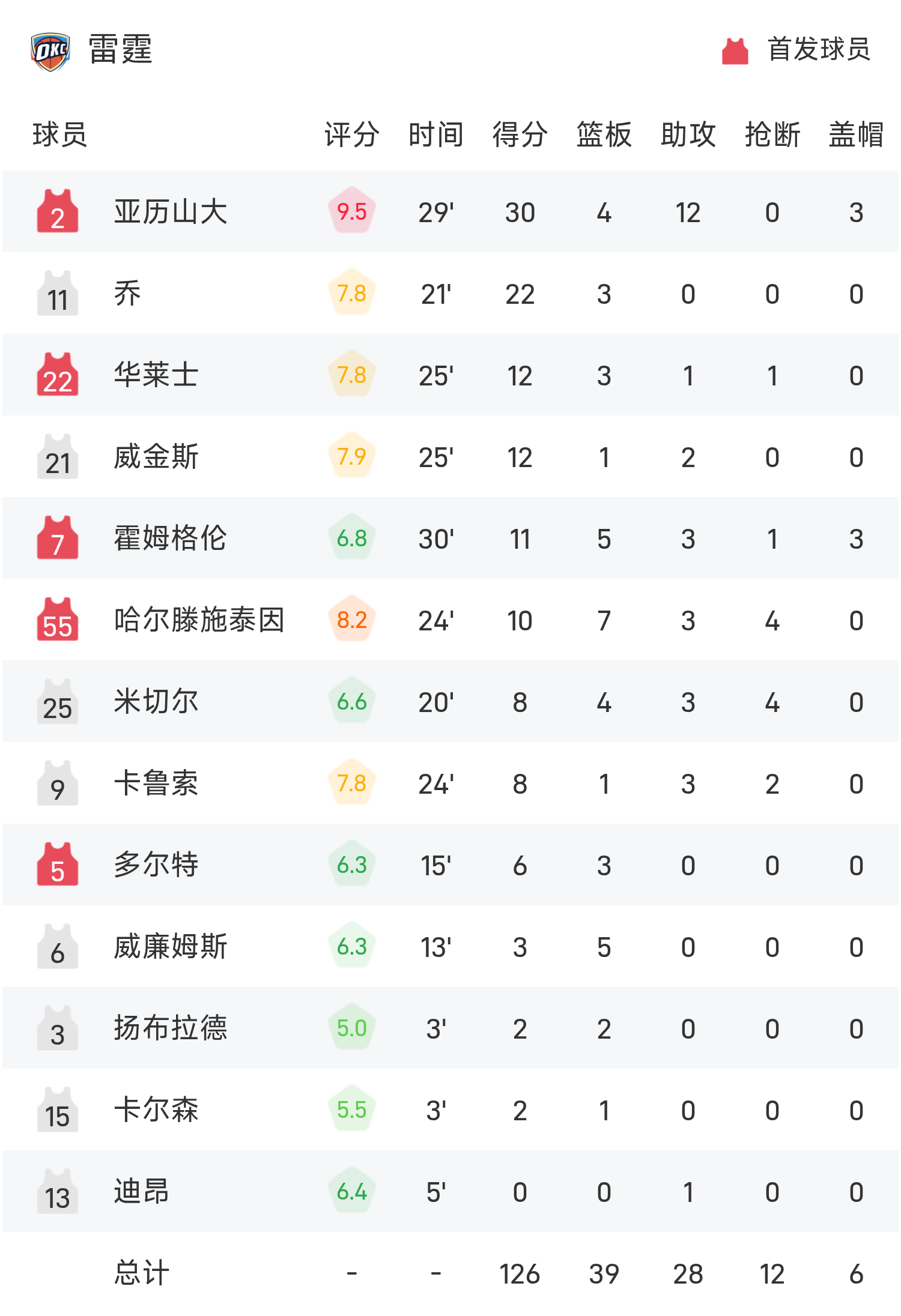Image resolution: width=901 pixels, height=1316 pixels.
Task: Open player 霍姆格伦's profile
Action: [x=171, y=539]
